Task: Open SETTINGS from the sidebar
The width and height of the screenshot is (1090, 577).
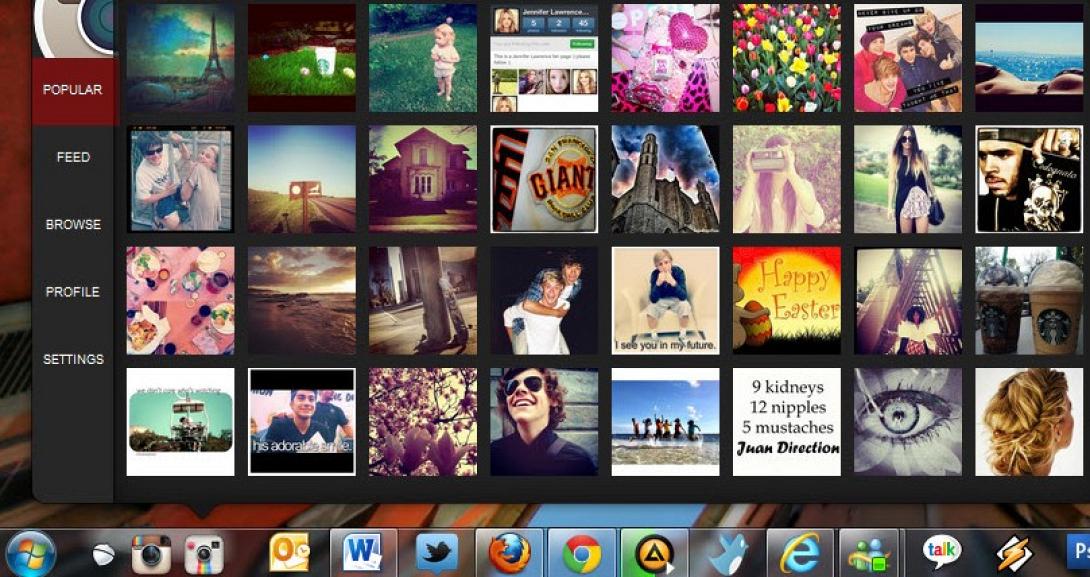Action: pyautogui.click(x=74, y=359)
